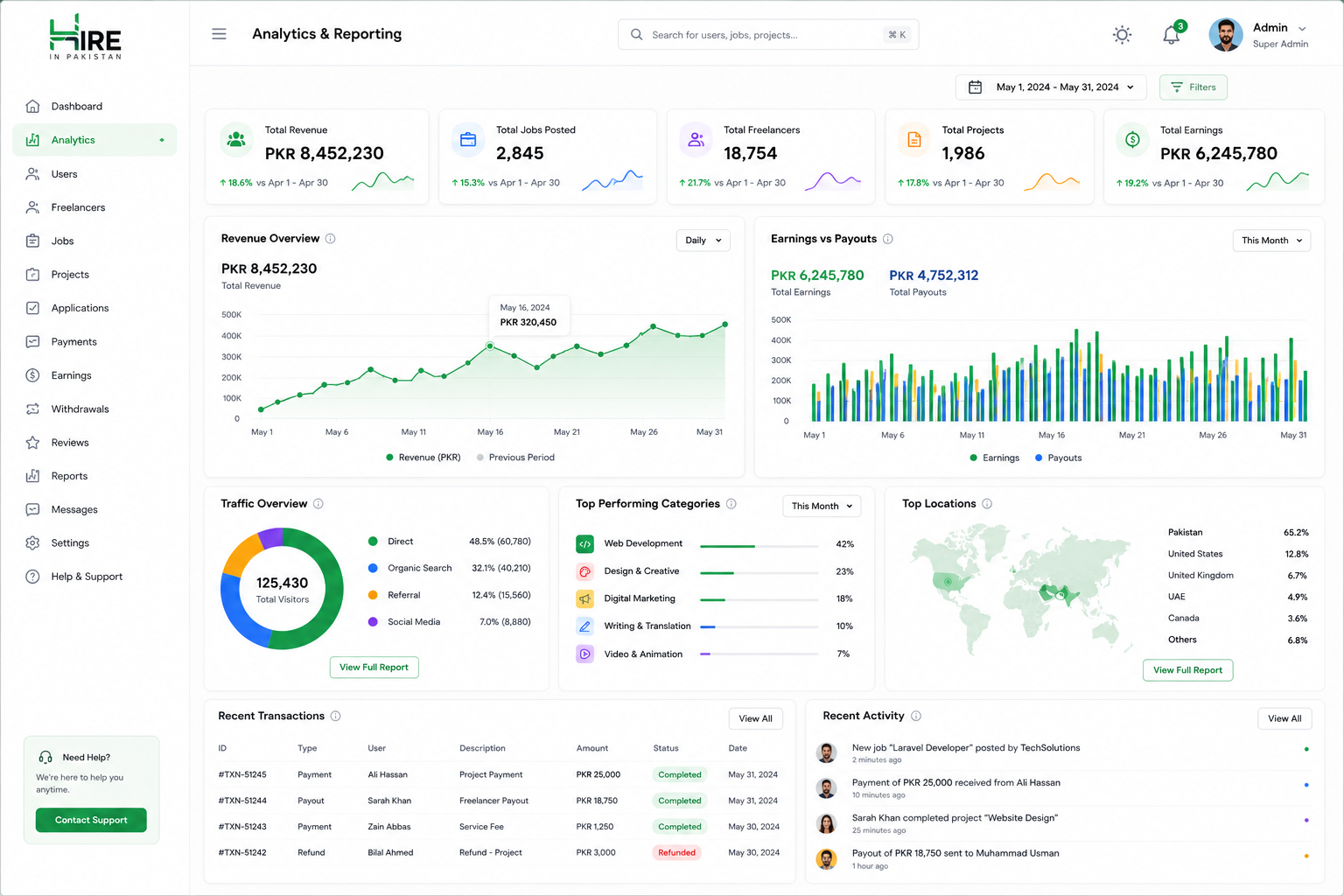Click the Reports chart icon in sidebar
Viewport: 1344px width, 896px height.
32,476
